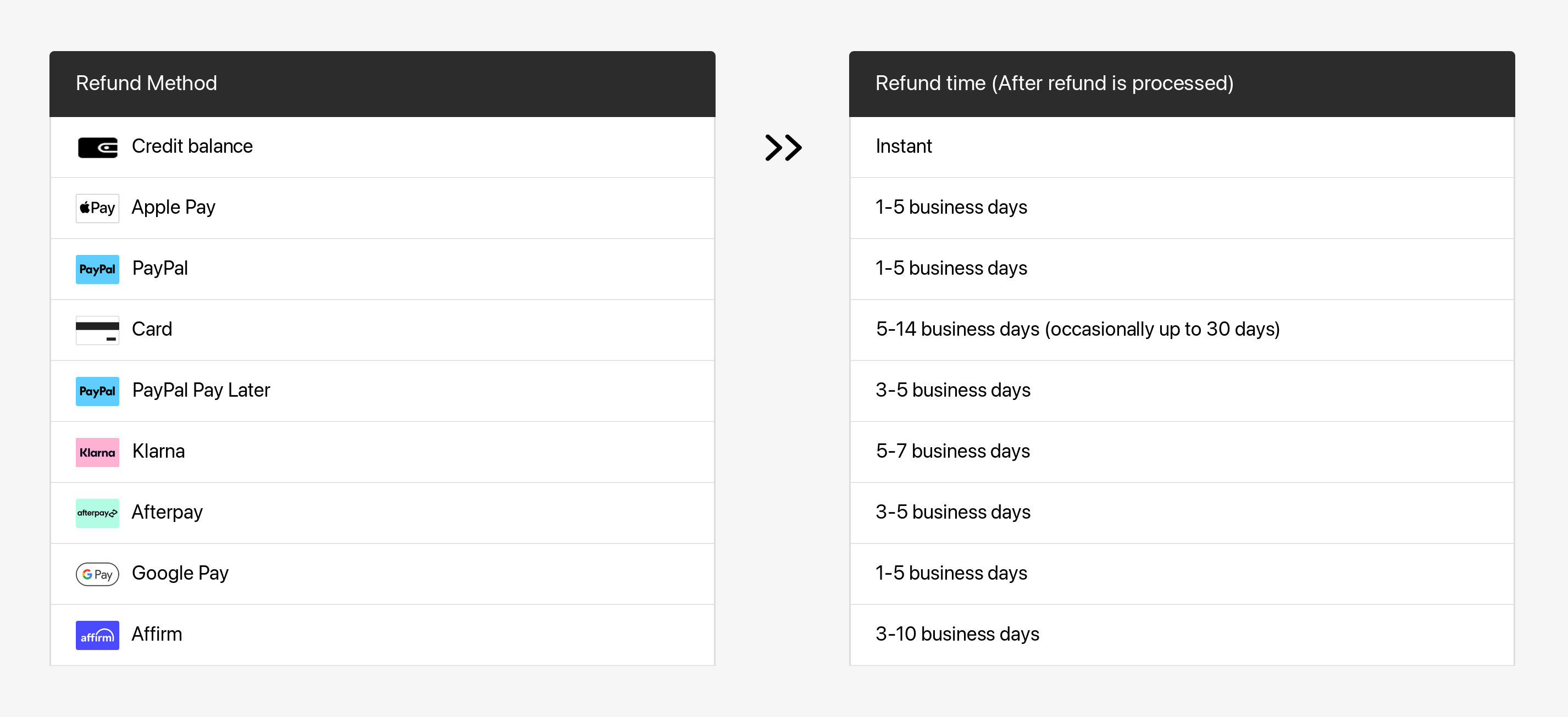
Task: Click the PayPal Pay Later logo icon
Action: [x=97, y=391]
